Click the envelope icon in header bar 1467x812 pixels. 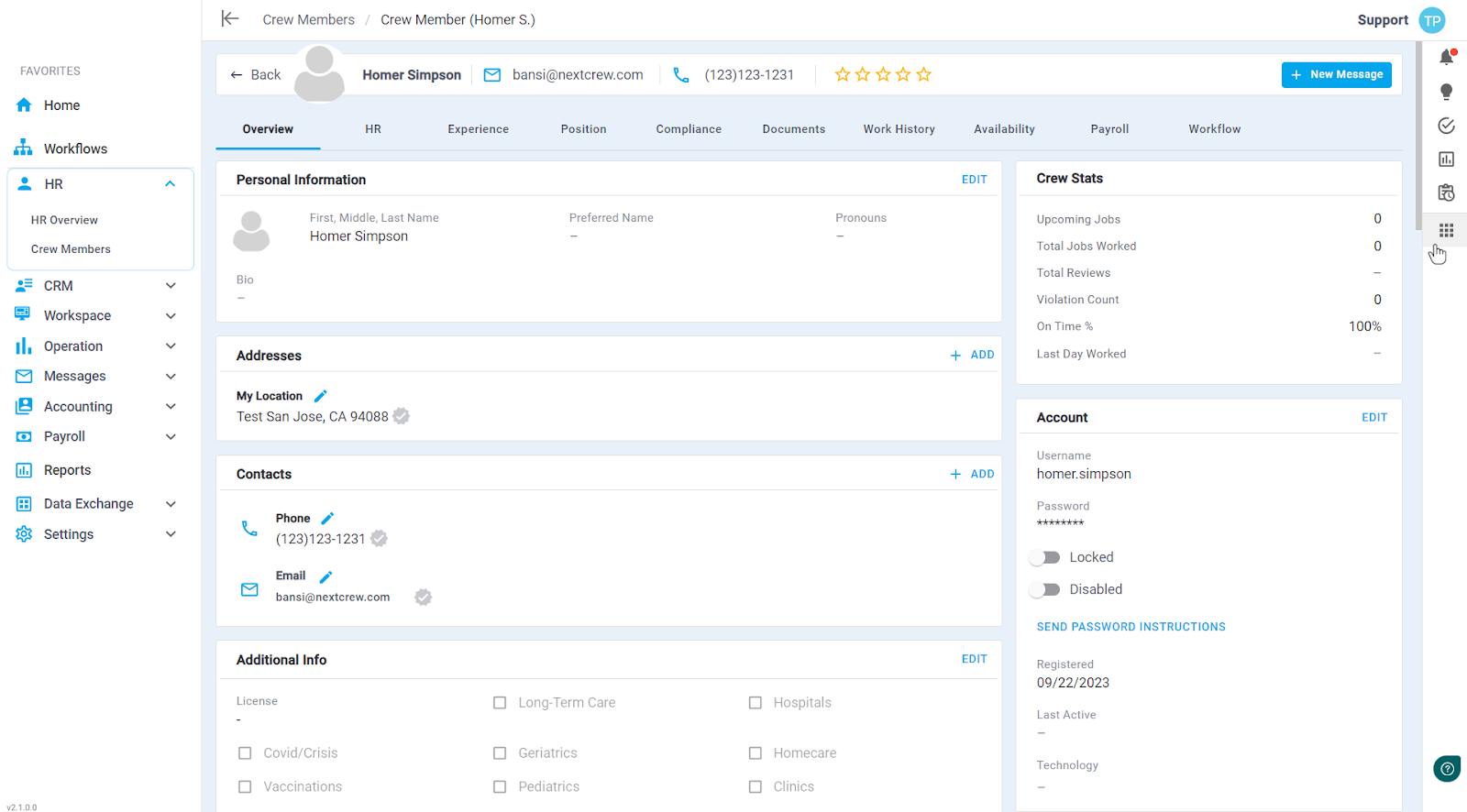[x=492, y=75]
